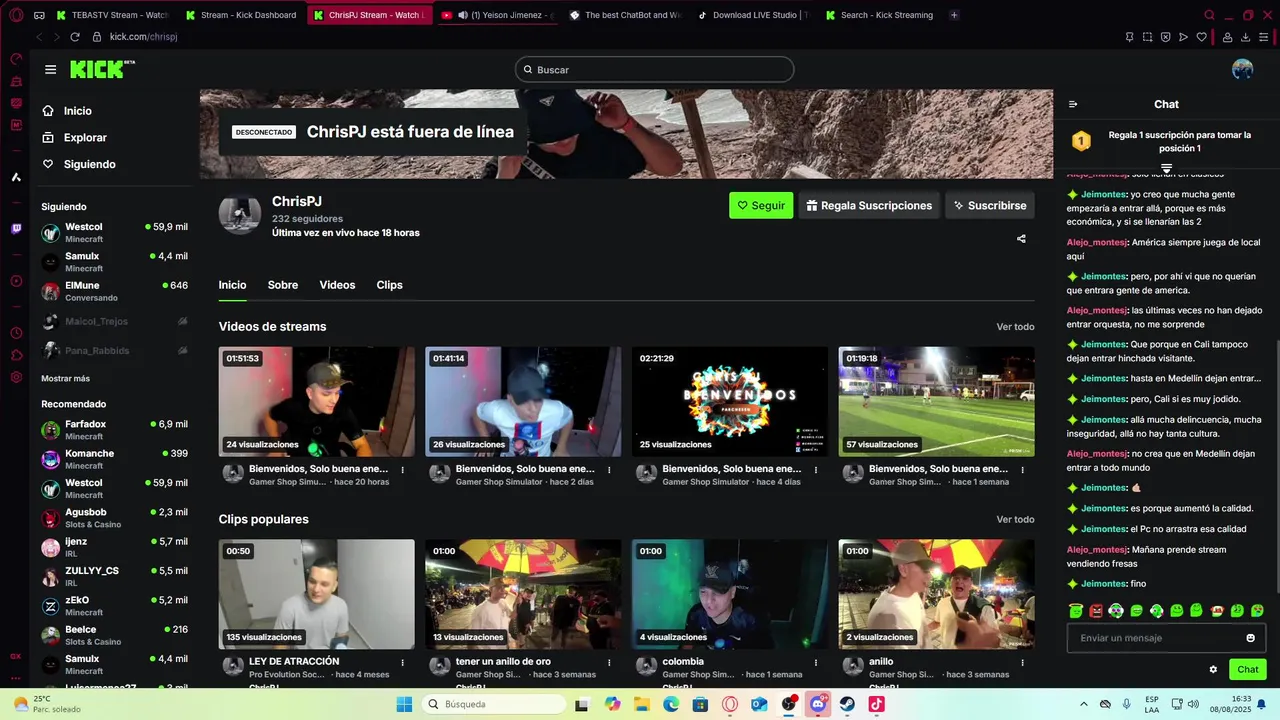1280x720 pixels.
Task: Switch to Clips tab
Action: point(389,285)
